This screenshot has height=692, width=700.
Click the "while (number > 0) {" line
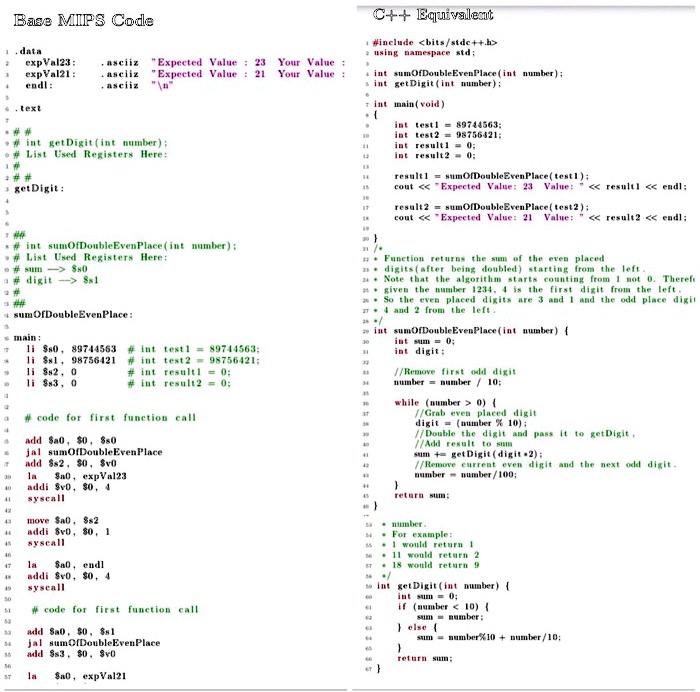pos(445,403)
